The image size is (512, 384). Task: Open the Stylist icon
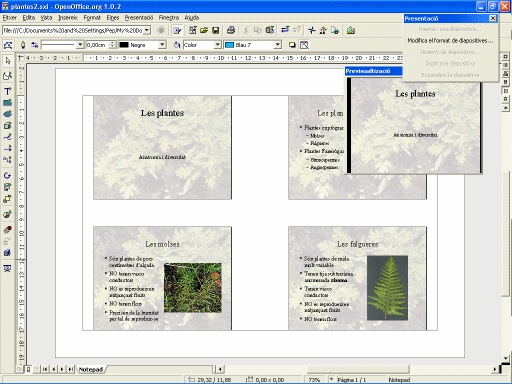[x=323, y=30]
